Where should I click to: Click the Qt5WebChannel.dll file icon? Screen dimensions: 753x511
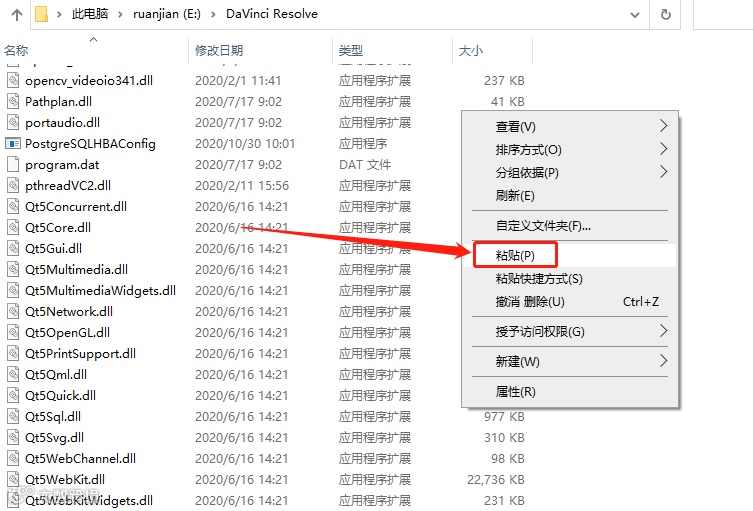(x=13, y=459)
